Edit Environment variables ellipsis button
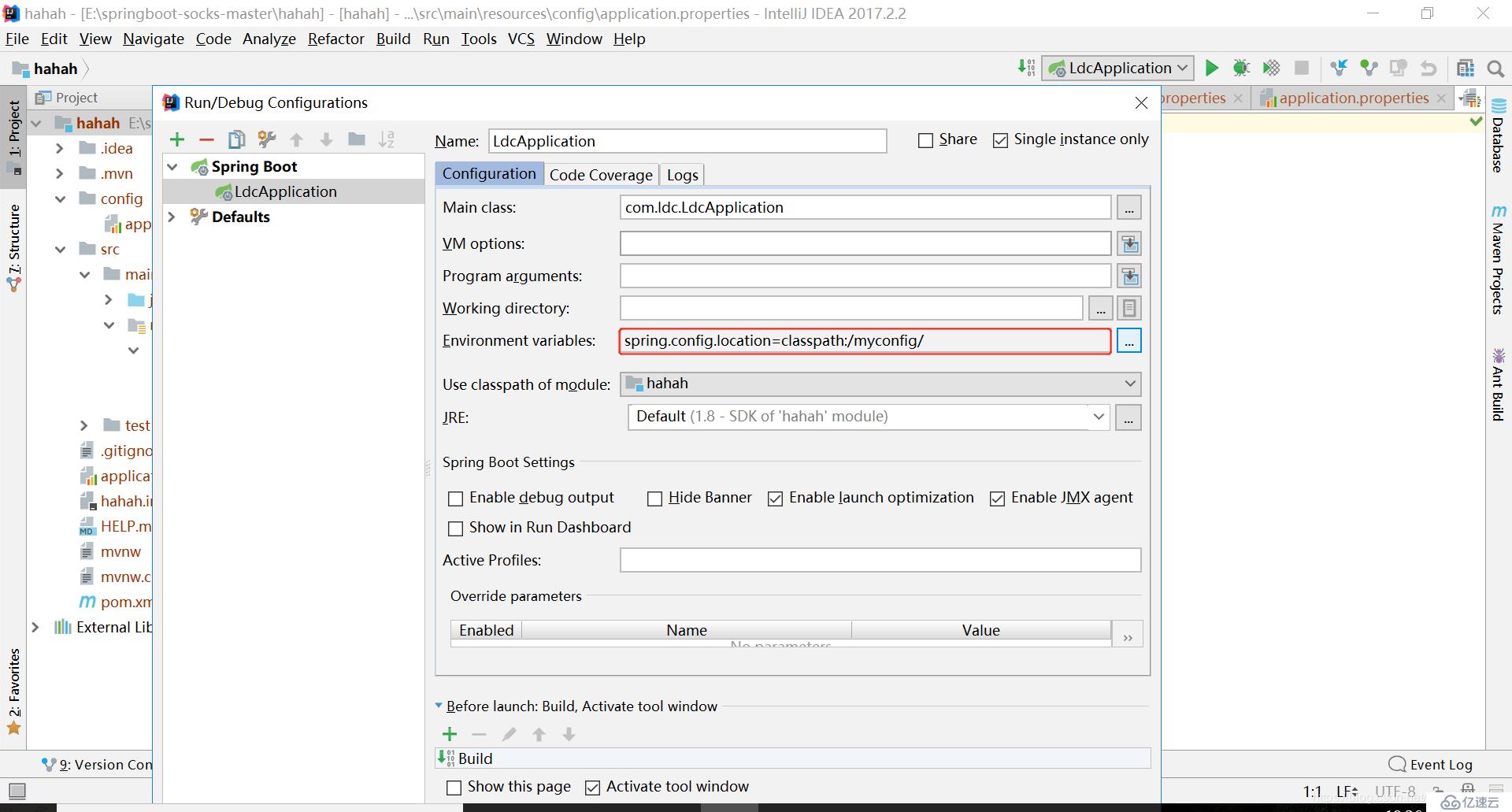 [x=1129, y=341]
